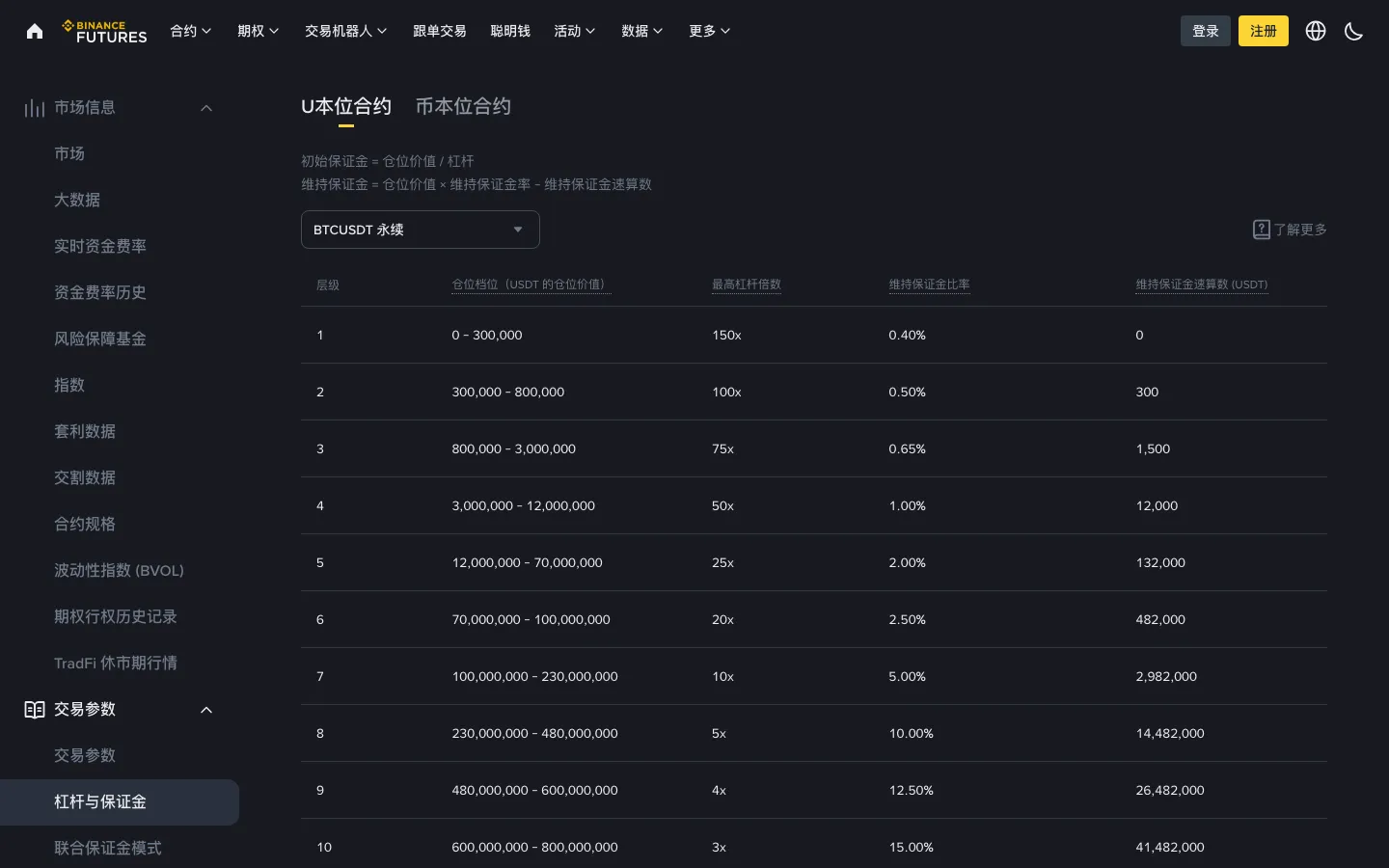The image size is (1389, 868).
Task: Open 聪明钱 in the top navigation
Action: click(510, 31)
